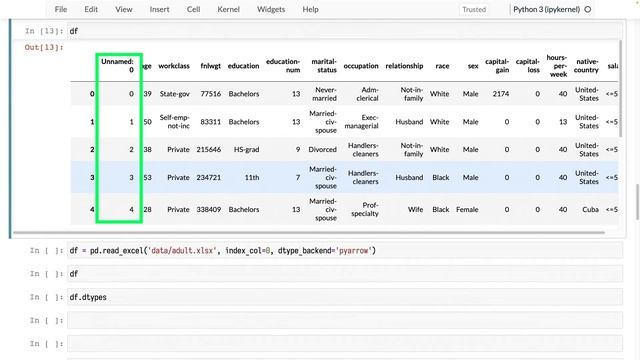640x360 pixels.
Task: Click the Cuba native-country cell
Action: pyautogui.click(x=590, y=209)
